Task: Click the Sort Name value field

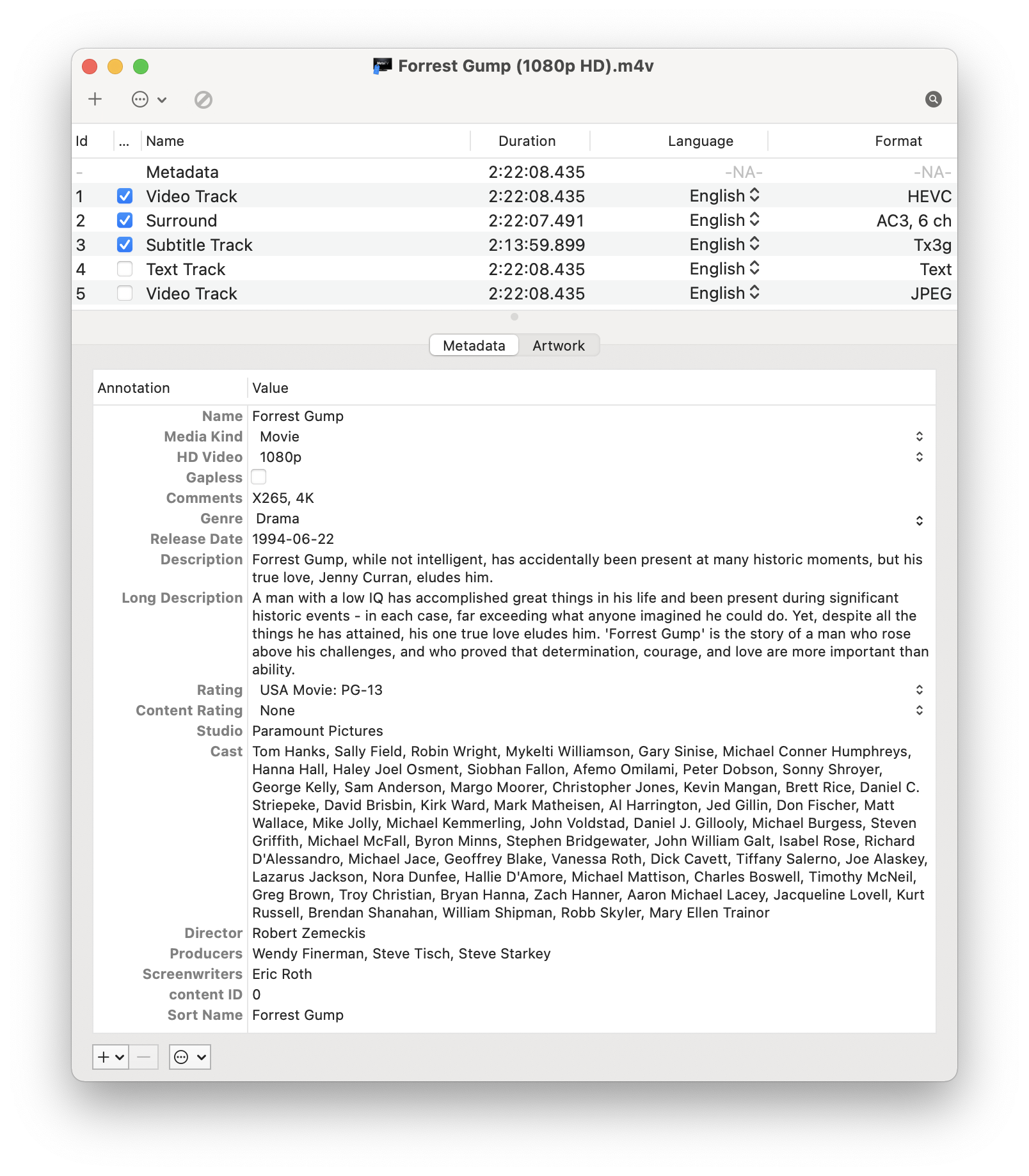Action: click(x=591, y=1015)
